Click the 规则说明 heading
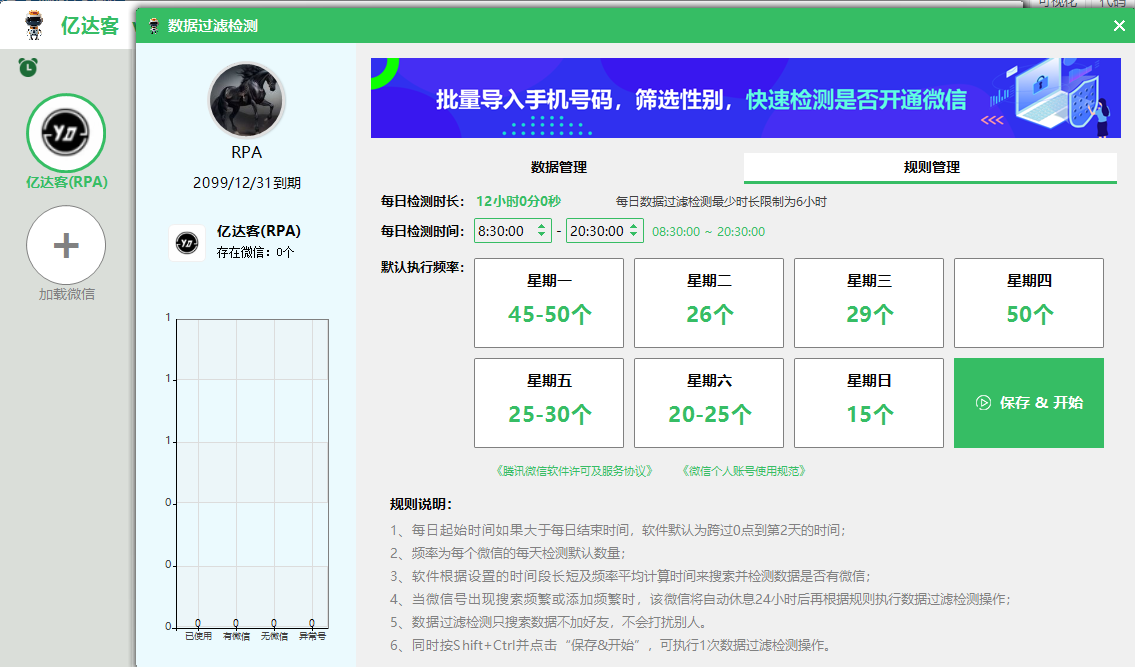Screen dimensions: 1135x667 click(x=421, y=504)
